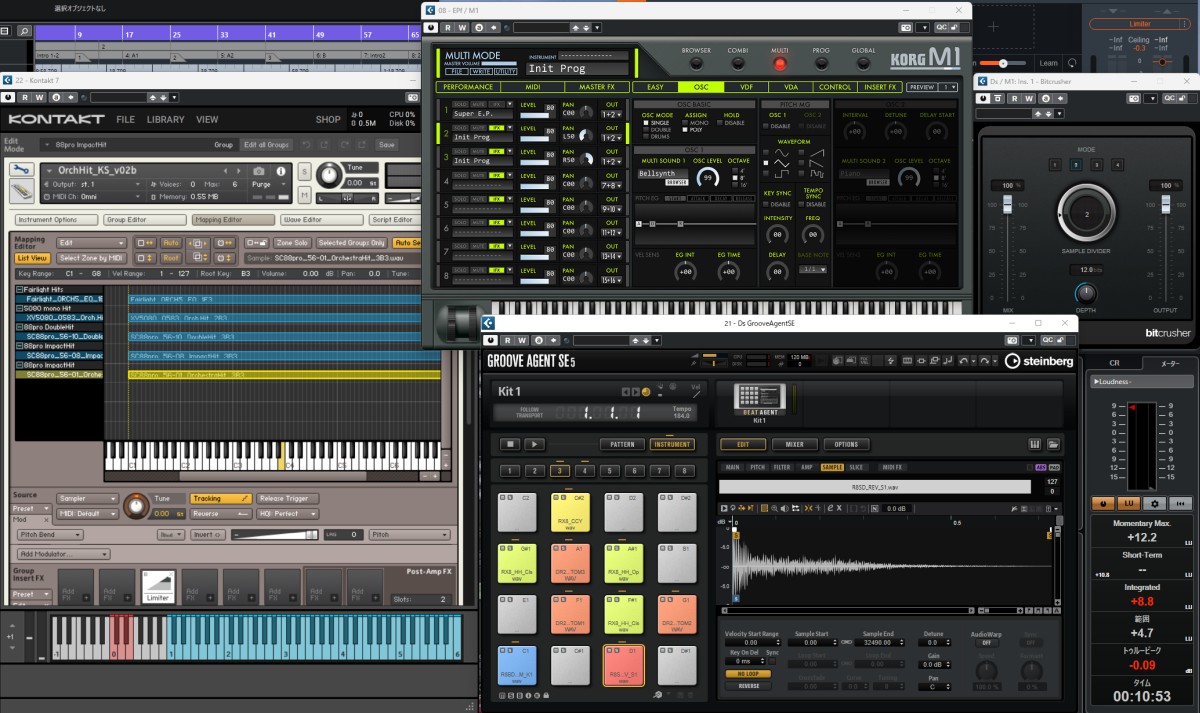Image resolution: width=1200 pixels, height=713 pixels.
Task: Enable Read automation in Kontakt window
Action: [23, 98]
